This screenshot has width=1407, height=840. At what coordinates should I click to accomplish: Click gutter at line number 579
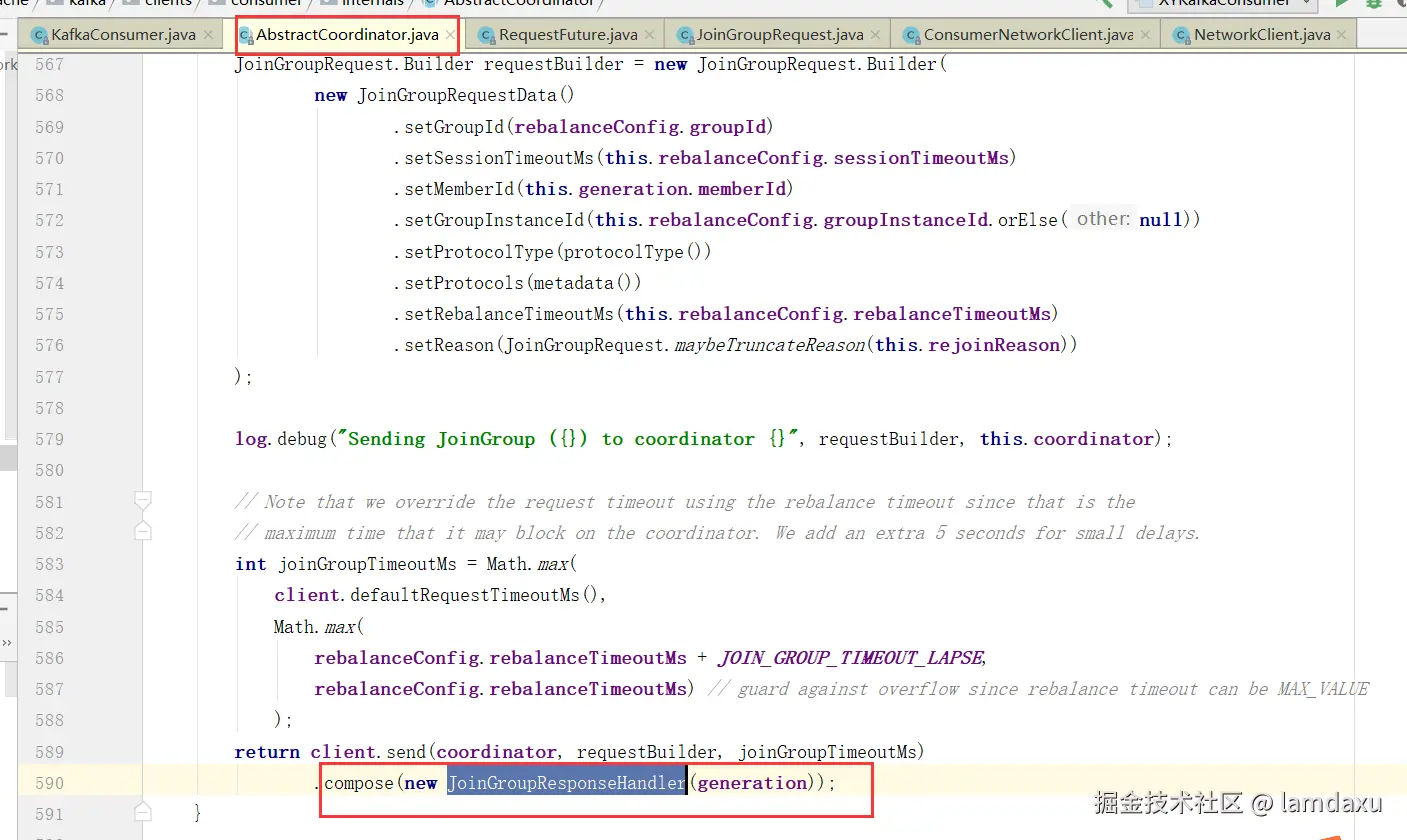49,439
